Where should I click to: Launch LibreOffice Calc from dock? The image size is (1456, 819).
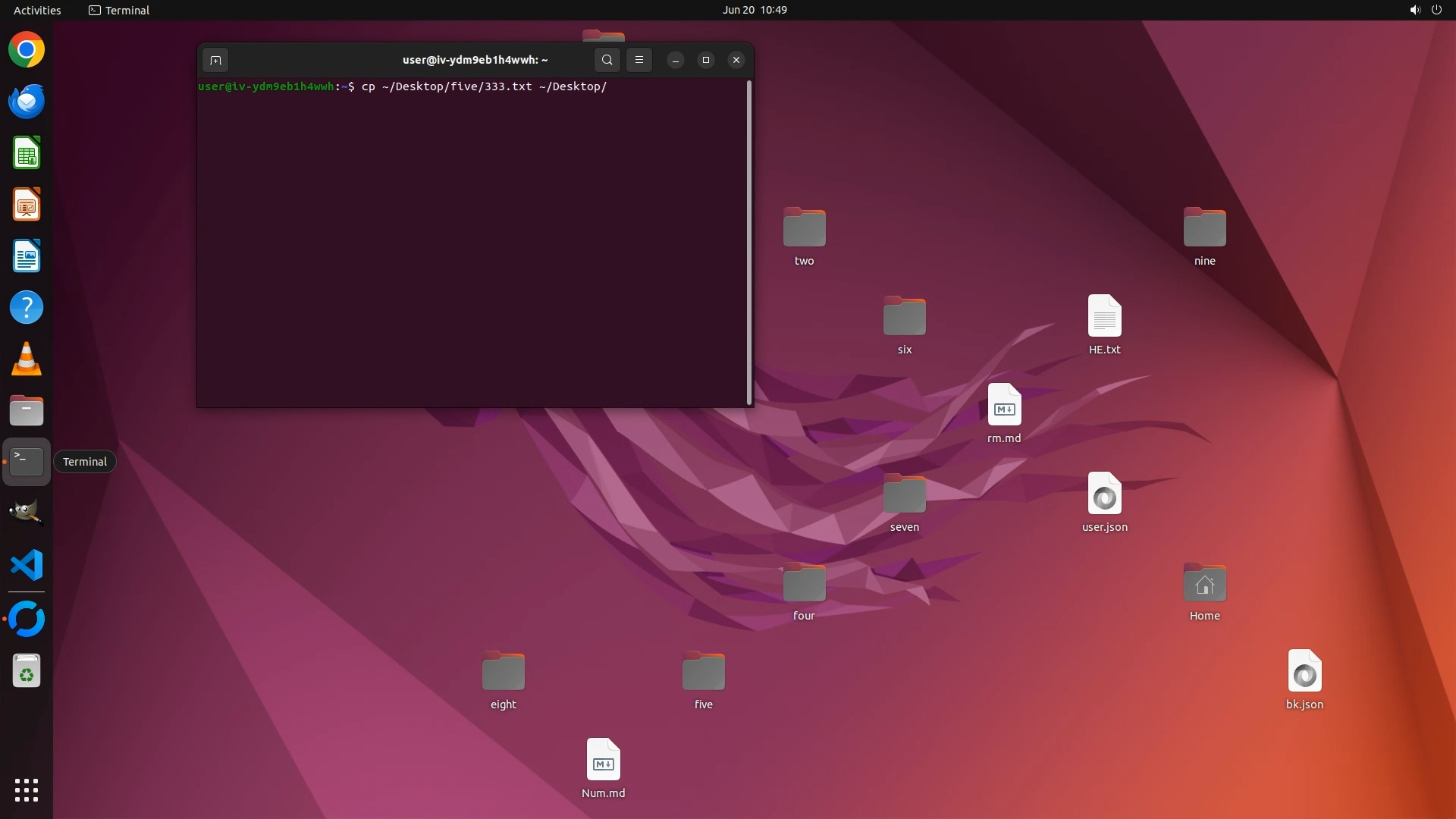pyautogui.click(x=27, y=153)
